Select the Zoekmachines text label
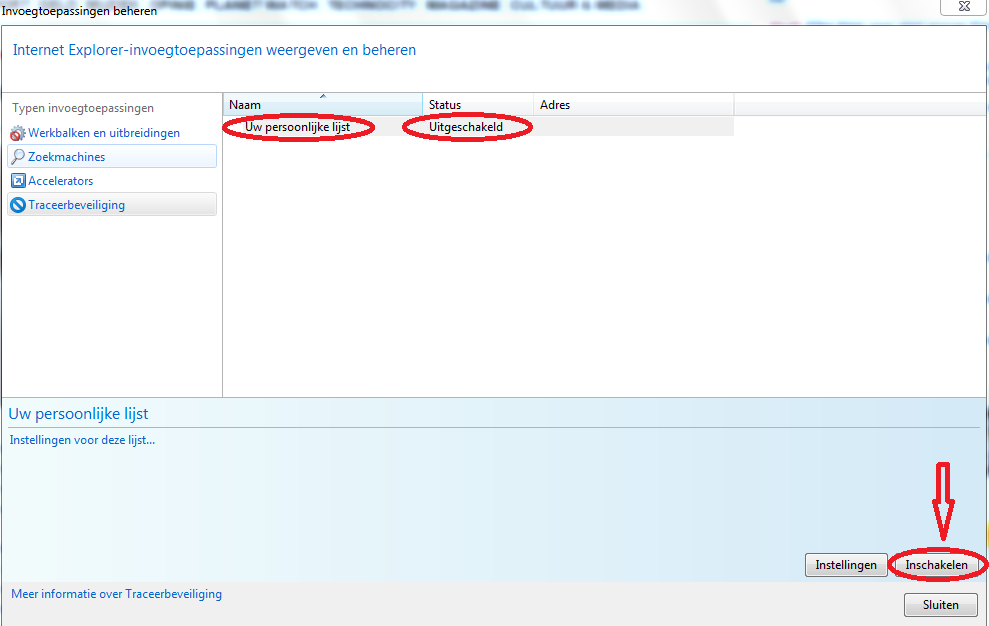Image resolution: width=989 pixels, height=626 pixels. tap(66, 157)
